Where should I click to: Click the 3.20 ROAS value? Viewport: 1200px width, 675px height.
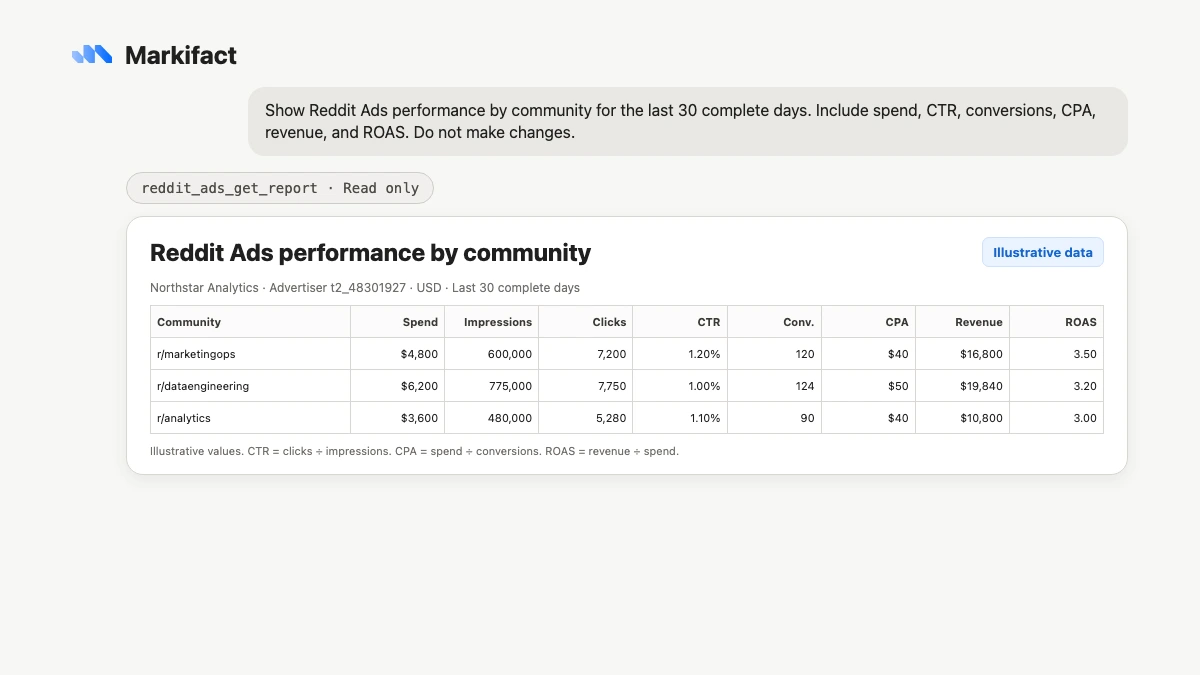(x=1084, y=386)
